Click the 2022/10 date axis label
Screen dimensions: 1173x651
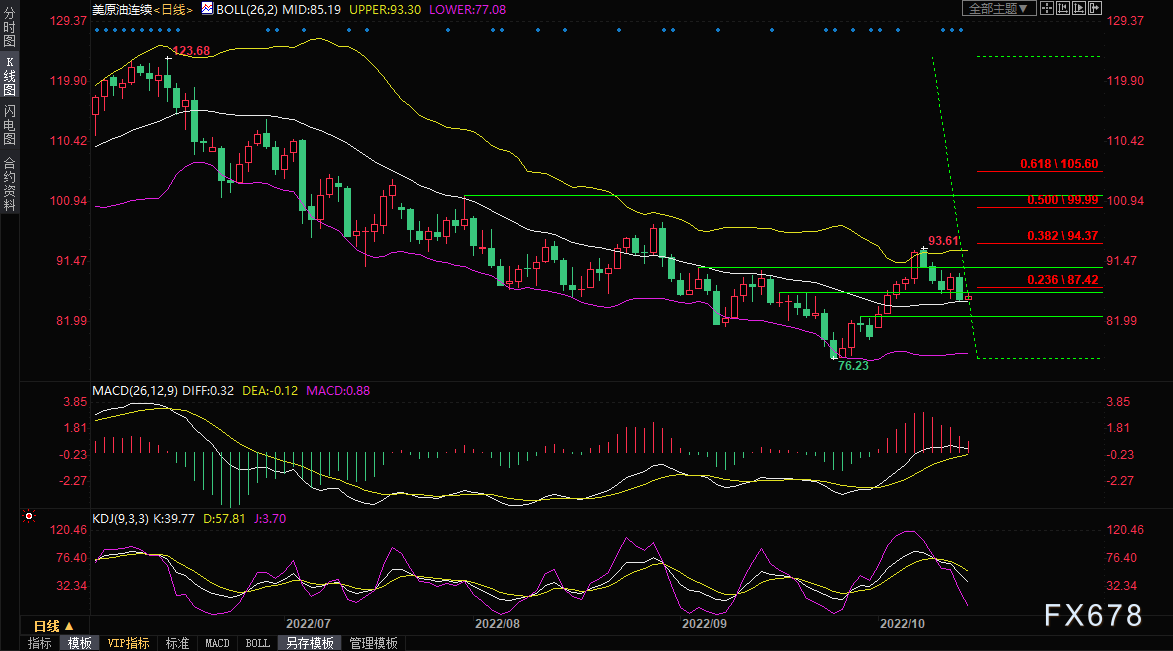pyautogui.click(x=902, y=623)
